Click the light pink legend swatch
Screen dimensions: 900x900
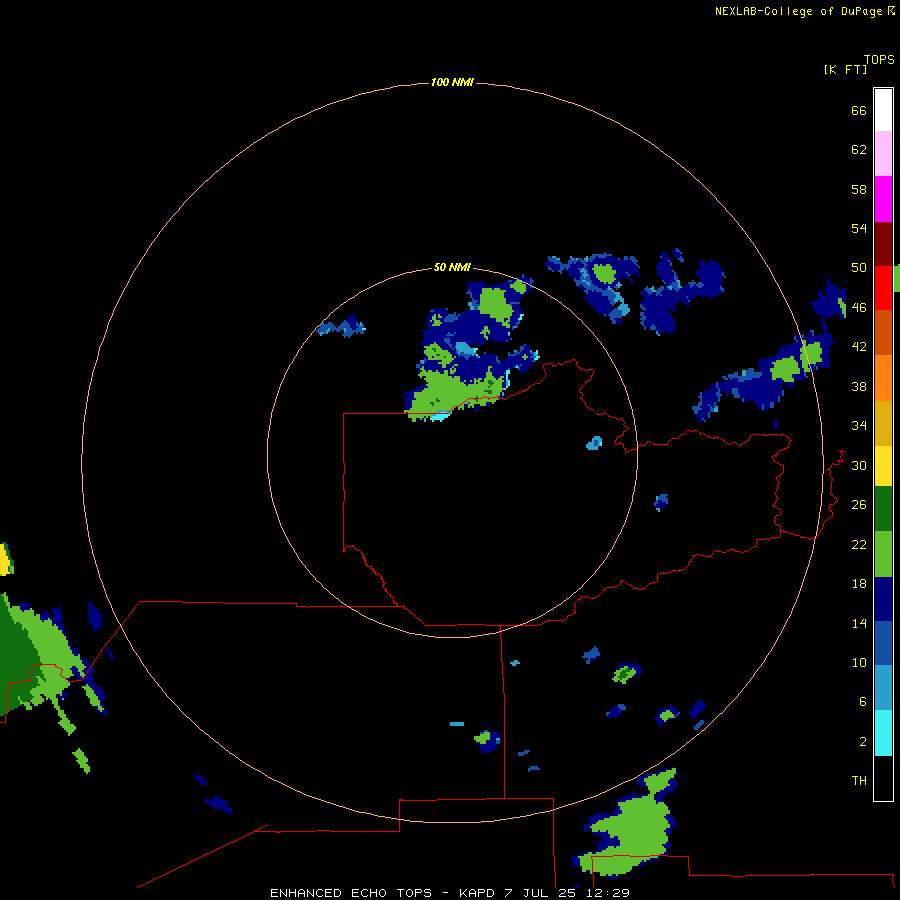coord(883,154)
